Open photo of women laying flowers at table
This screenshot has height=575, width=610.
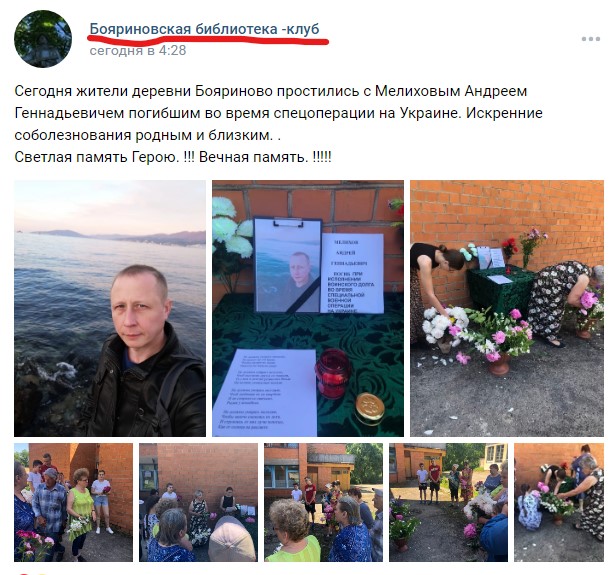click(507, 308)
